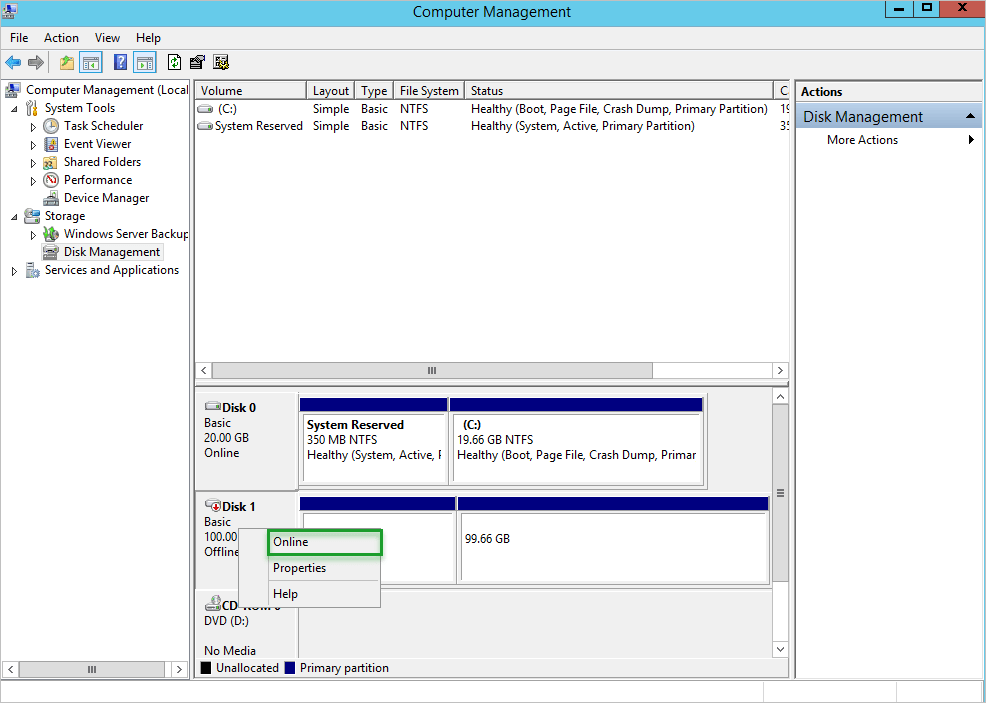
Task: Click the blue Help question mark icon
Action: click(x=120, y=62)
